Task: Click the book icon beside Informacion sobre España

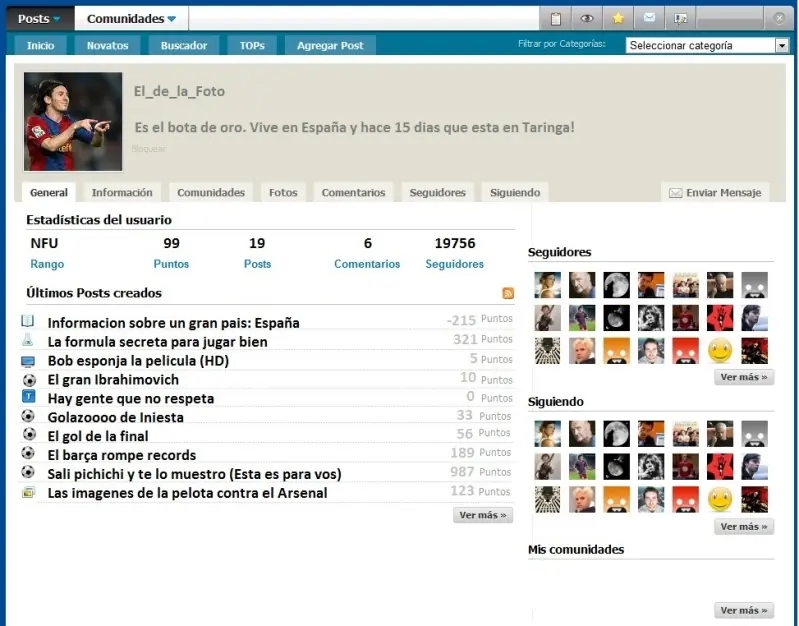Action: click(28, 321)
